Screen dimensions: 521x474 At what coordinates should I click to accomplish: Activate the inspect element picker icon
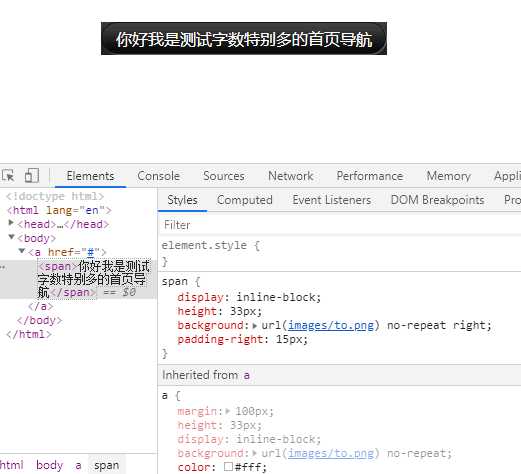point(8,175)
